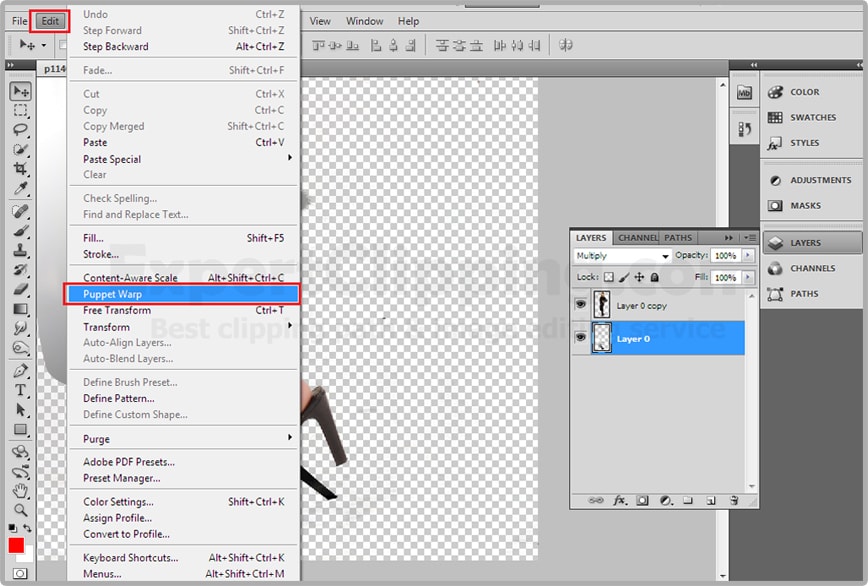Select the Eyedropper tool

coord(20,189)
